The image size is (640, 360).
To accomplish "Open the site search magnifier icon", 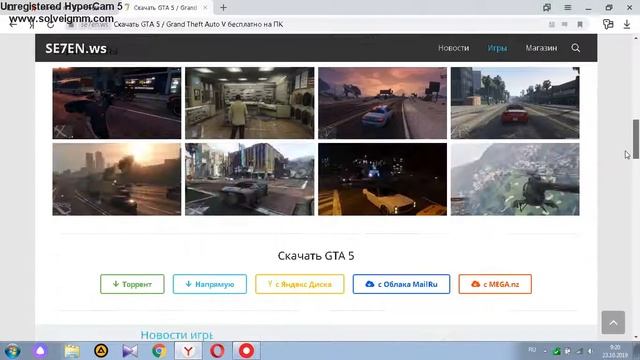I will (576, 48).
